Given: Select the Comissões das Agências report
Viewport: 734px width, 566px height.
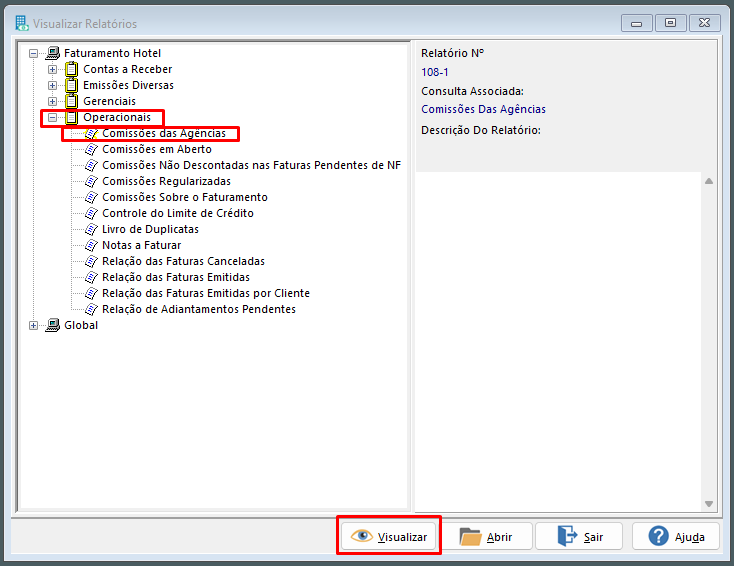Looking at the screenshot, I should coord(164,133).
